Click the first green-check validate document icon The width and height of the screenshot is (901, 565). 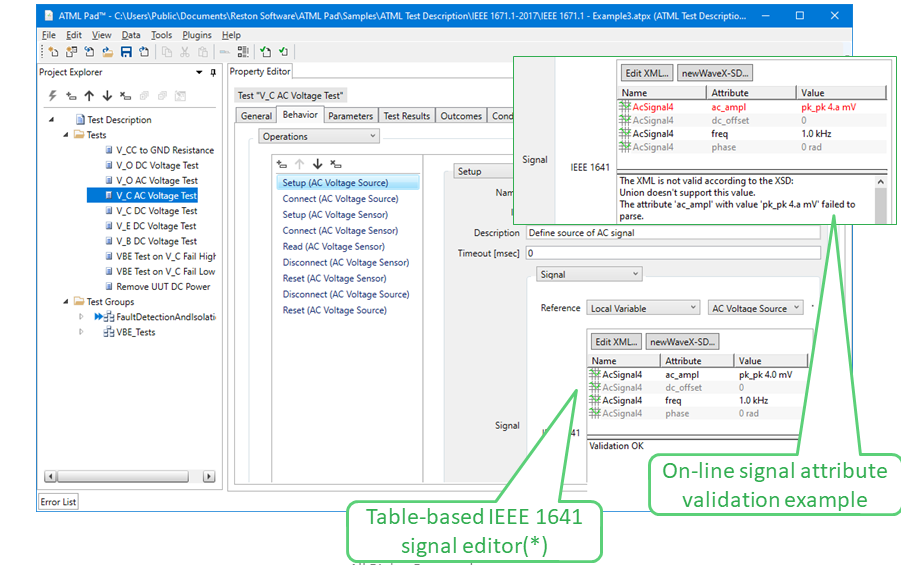pos(265,52)
